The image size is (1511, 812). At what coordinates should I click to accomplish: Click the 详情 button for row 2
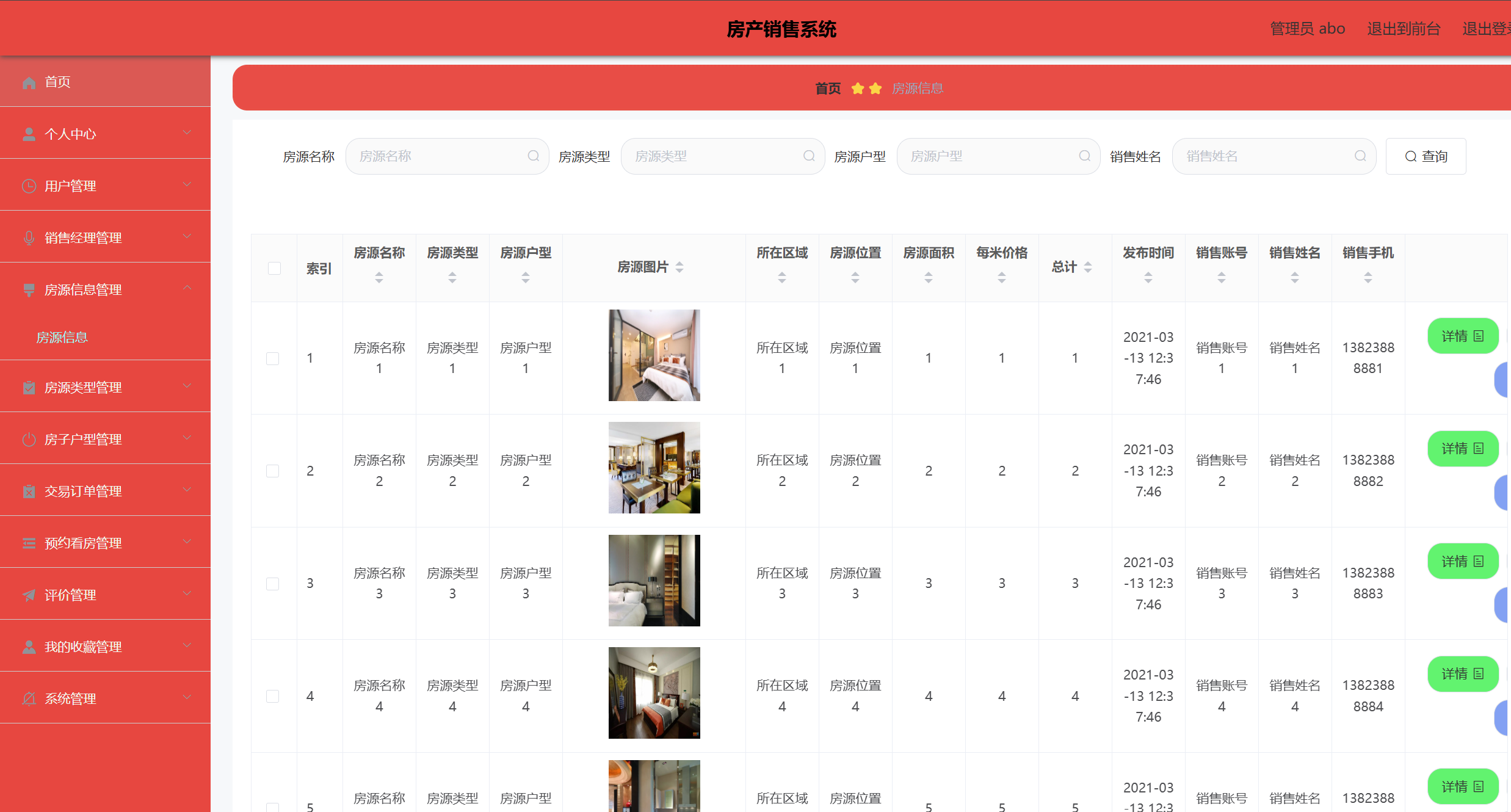1462,449
